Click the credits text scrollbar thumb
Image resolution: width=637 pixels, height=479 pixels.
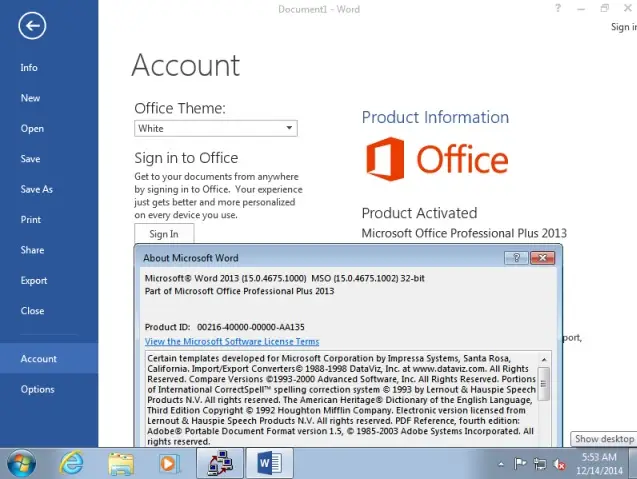[544, 384]
